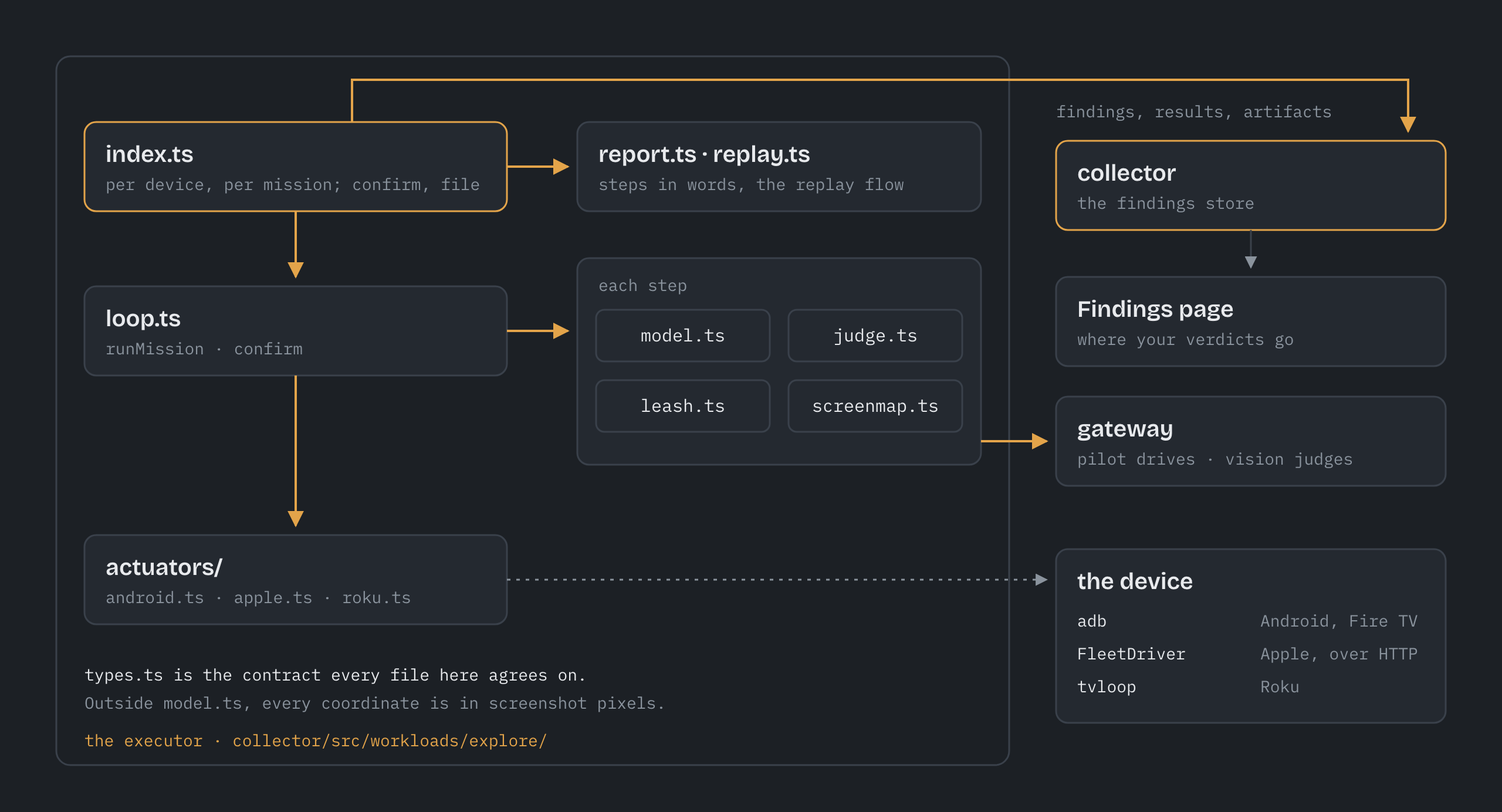Select the collector box
This screenshot has width=1502, height=812.
pyautogui.click(x=1251, y=185)
